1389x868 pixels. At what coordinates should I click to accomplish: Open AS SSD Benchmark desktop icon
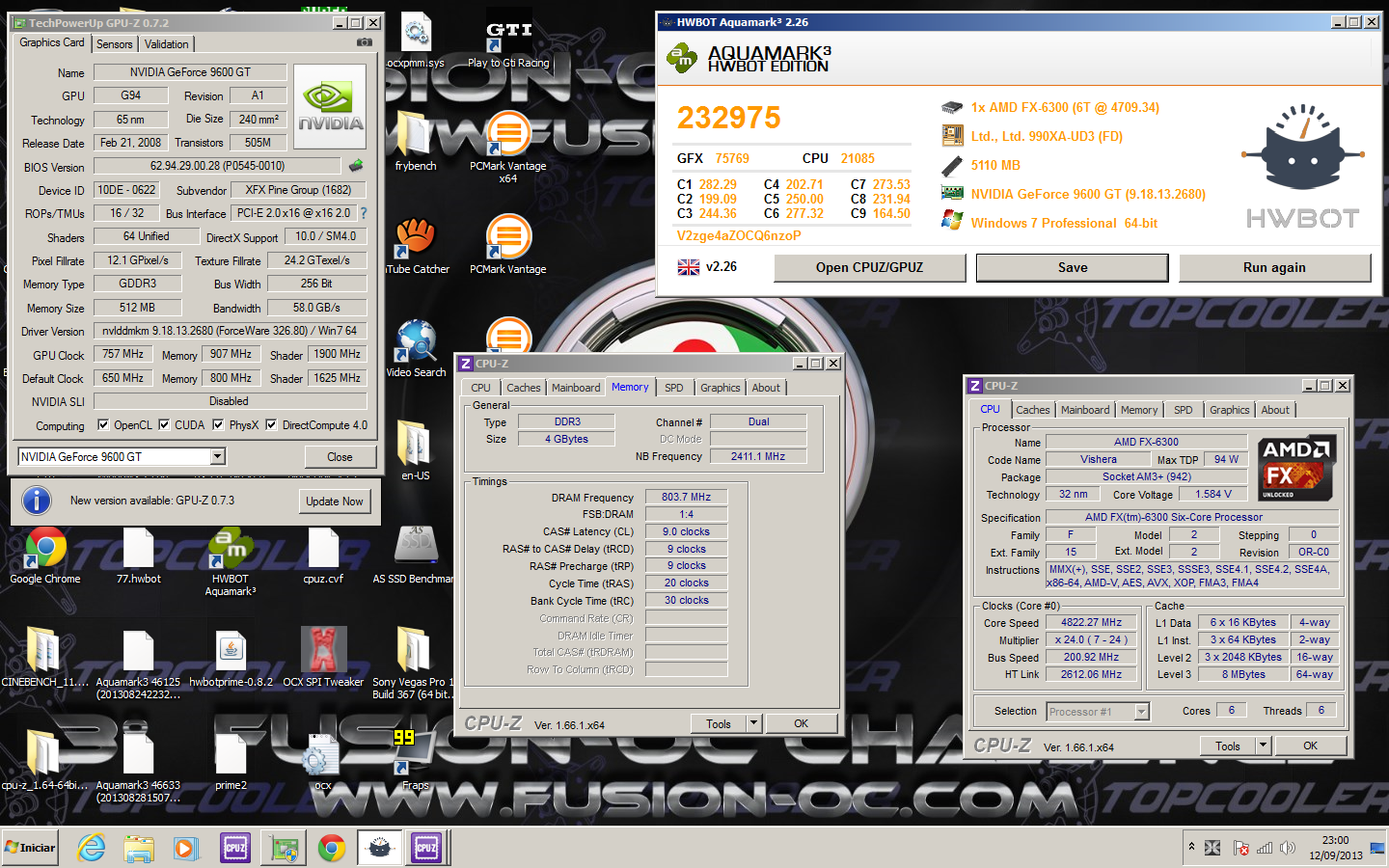pos(415,556)
